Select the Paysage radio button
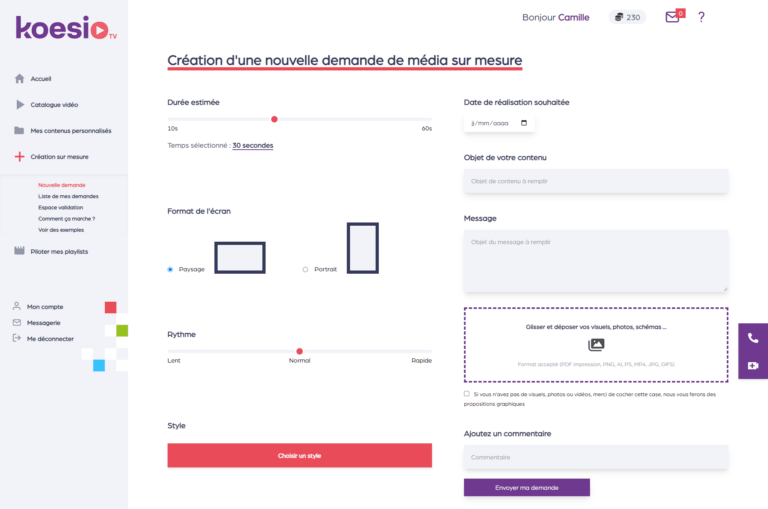 click(x=170, y=269)
